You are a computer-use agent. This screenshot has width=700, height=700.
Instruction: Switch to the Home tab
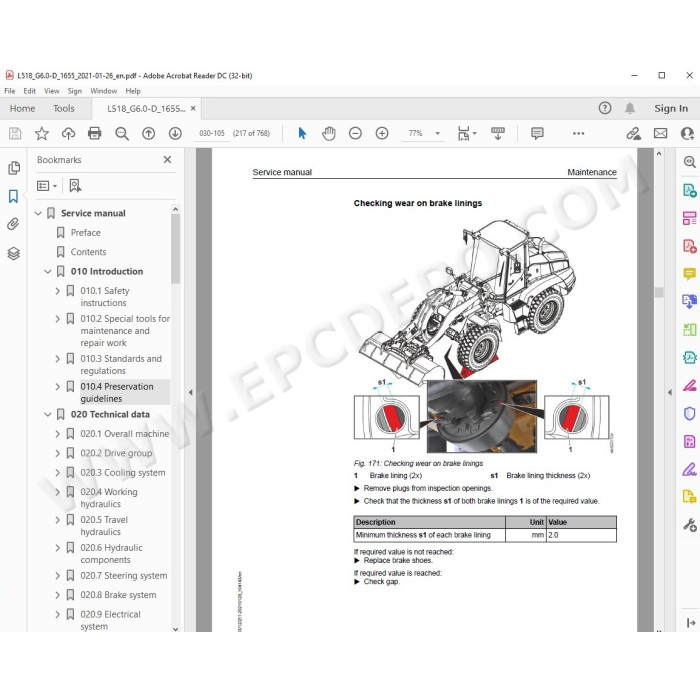point(22,108)
